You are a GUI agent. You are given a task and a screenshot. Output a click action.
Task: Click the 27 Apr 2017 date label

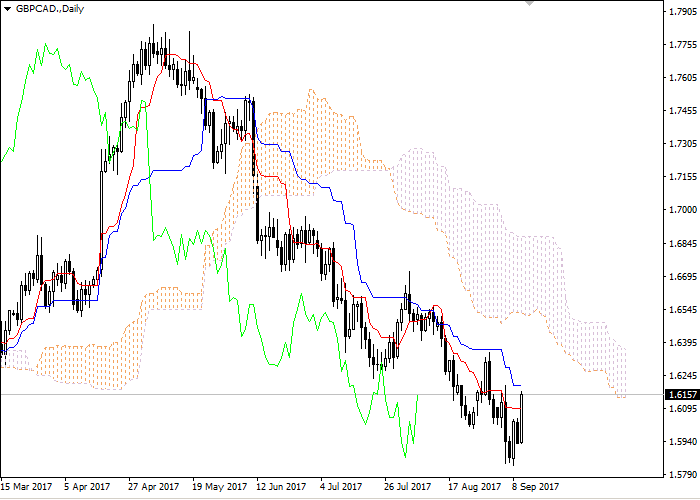pyautogui.click(x=153, y=487)
